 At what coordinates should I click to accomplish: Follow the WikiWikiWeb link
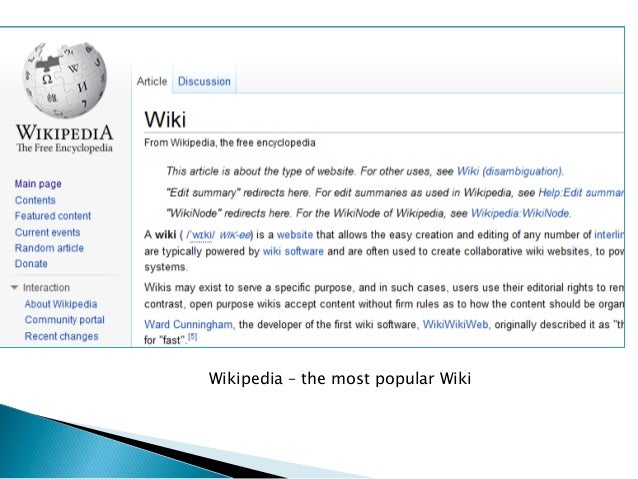coord(456,325)
